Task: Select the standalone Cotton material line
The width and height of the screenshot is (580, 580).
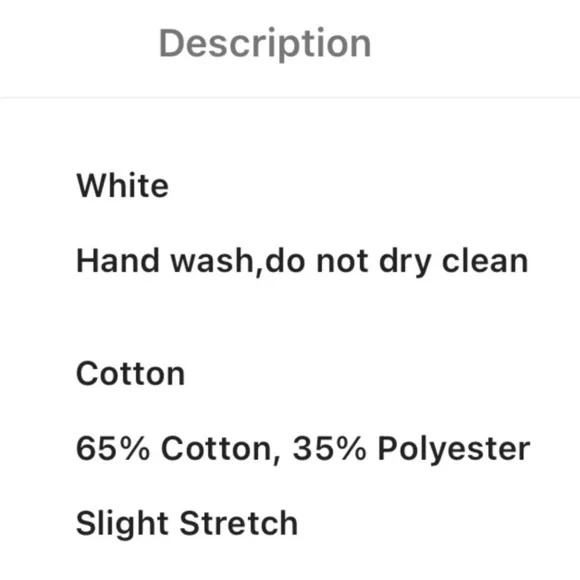Action: click(130, 374)
